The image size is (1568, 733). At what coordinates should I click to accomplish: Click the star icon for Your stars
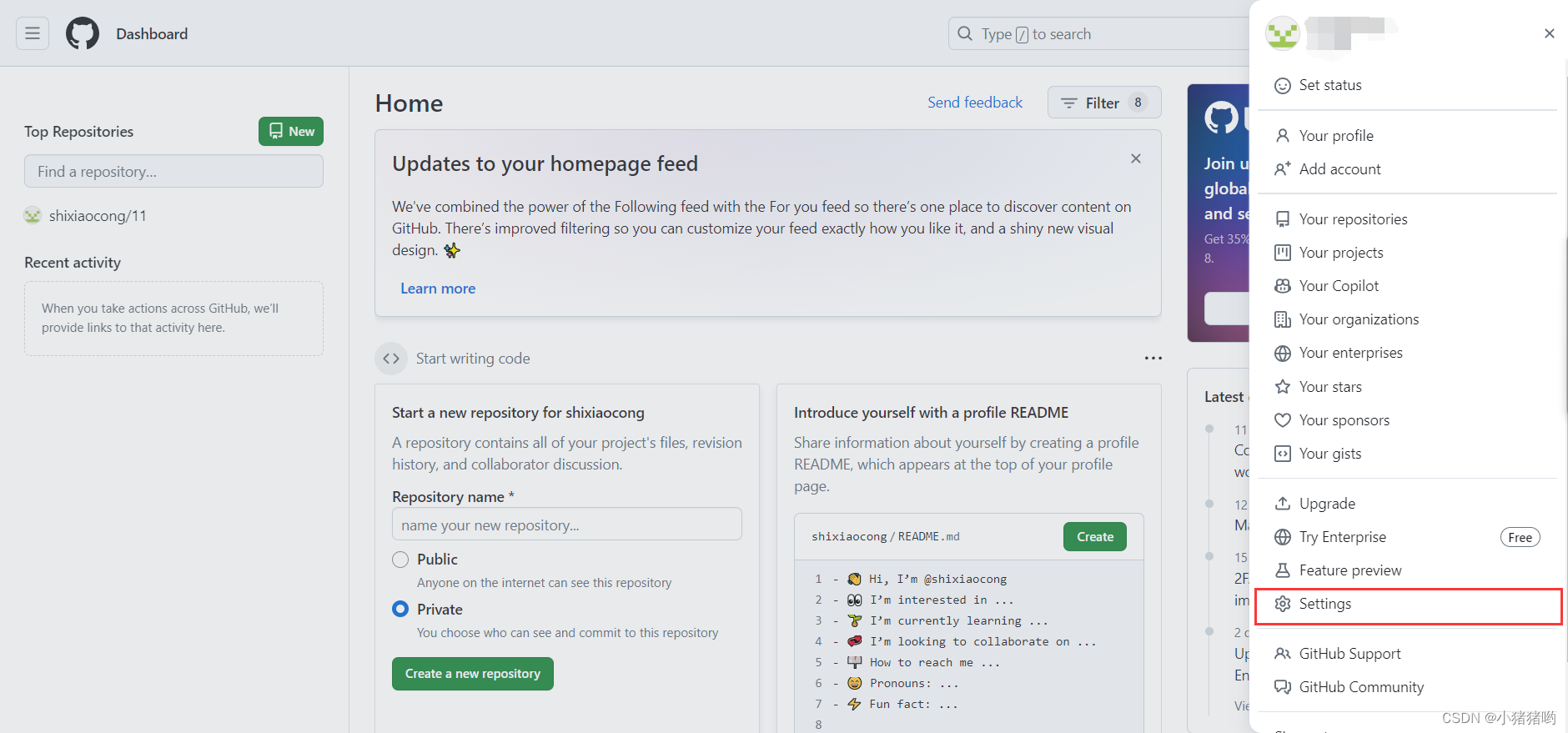pyautogui.click(x=1283, y=387)
